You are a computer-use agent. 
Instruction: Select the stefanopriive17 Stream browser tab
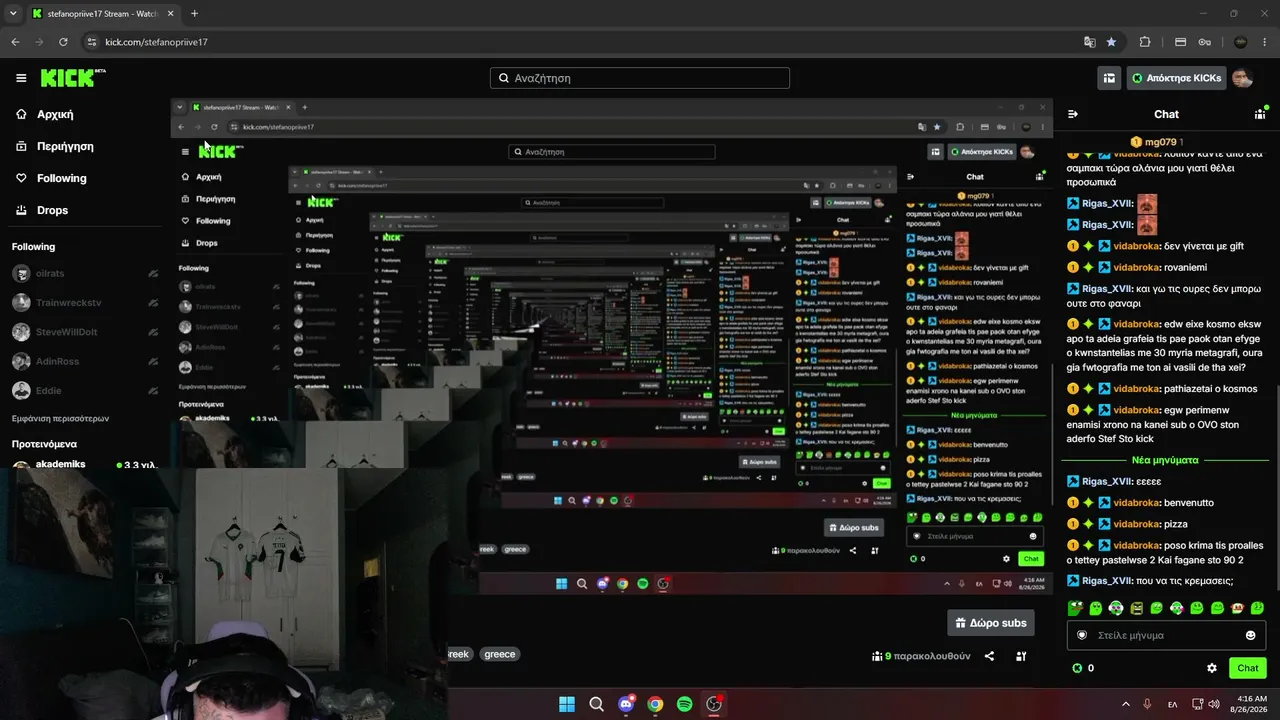102,14
